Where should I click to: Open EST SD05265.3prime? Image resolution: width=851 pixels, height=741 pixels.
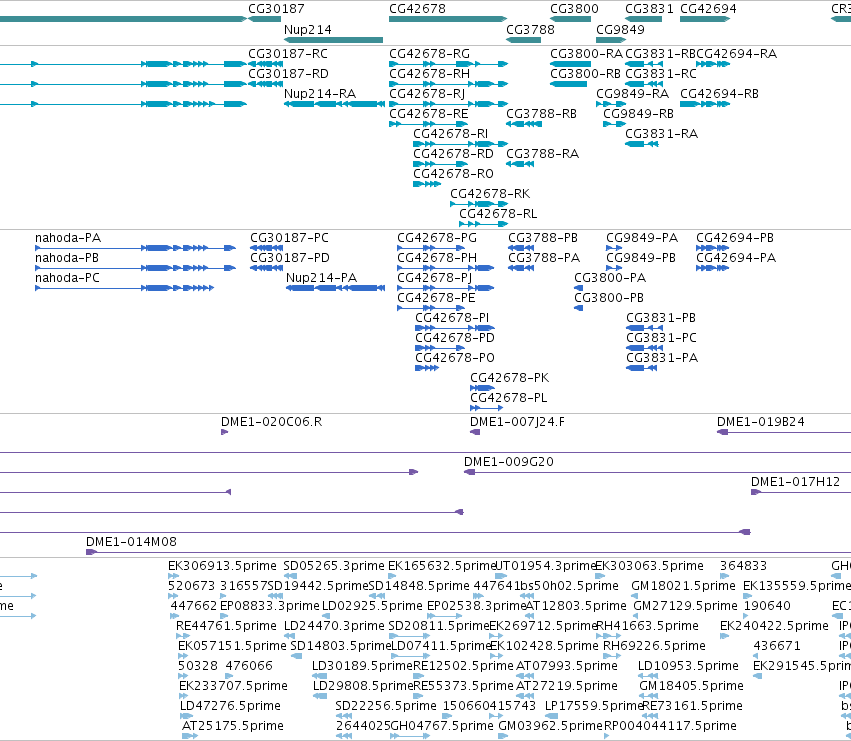coord(334,566)
